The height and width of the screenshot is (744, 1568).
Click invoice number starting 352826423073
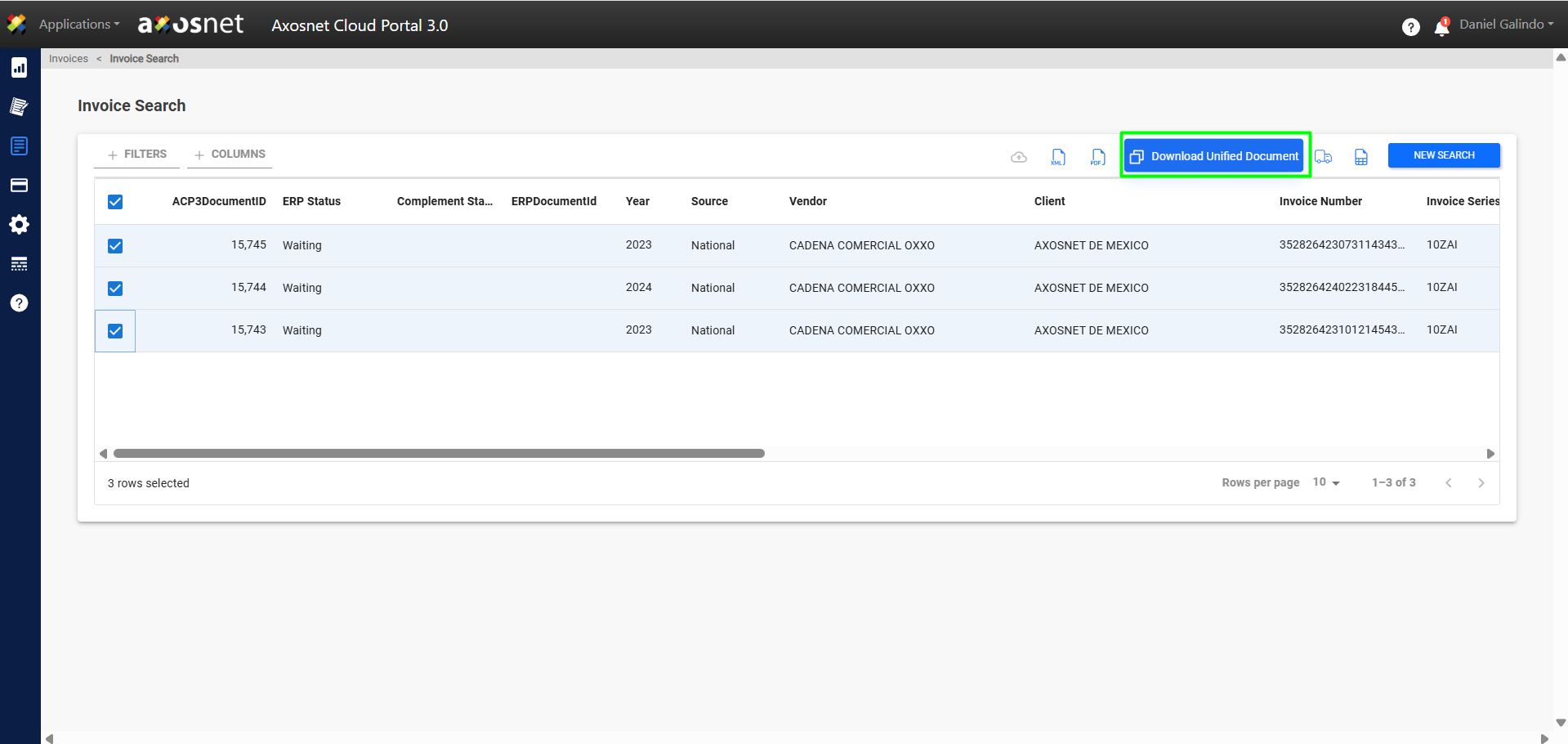click(1342, 245)
